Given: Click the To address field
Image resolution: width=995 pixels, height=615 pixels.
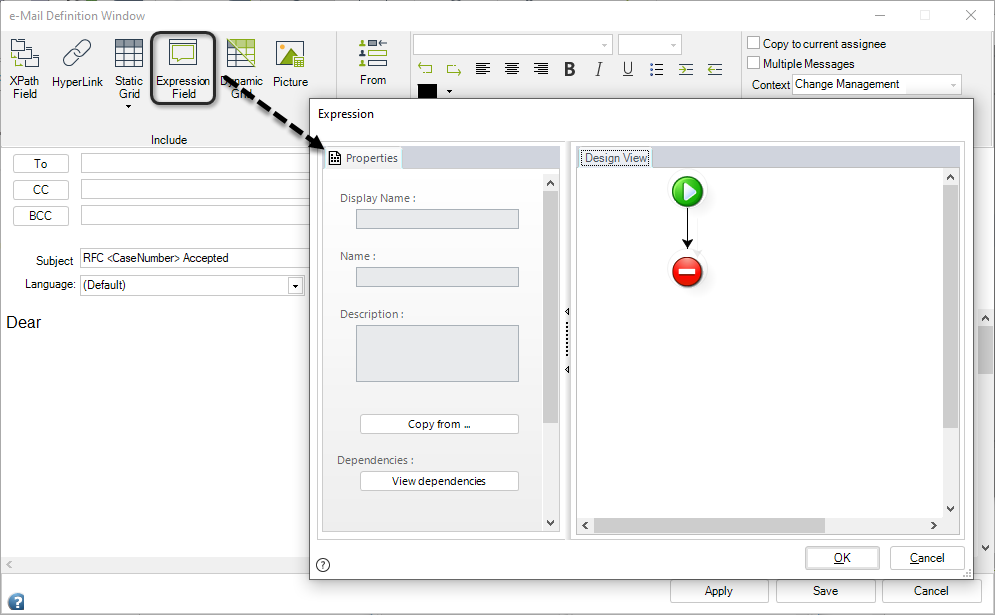Looking at the screenshot, I should 195,163.
